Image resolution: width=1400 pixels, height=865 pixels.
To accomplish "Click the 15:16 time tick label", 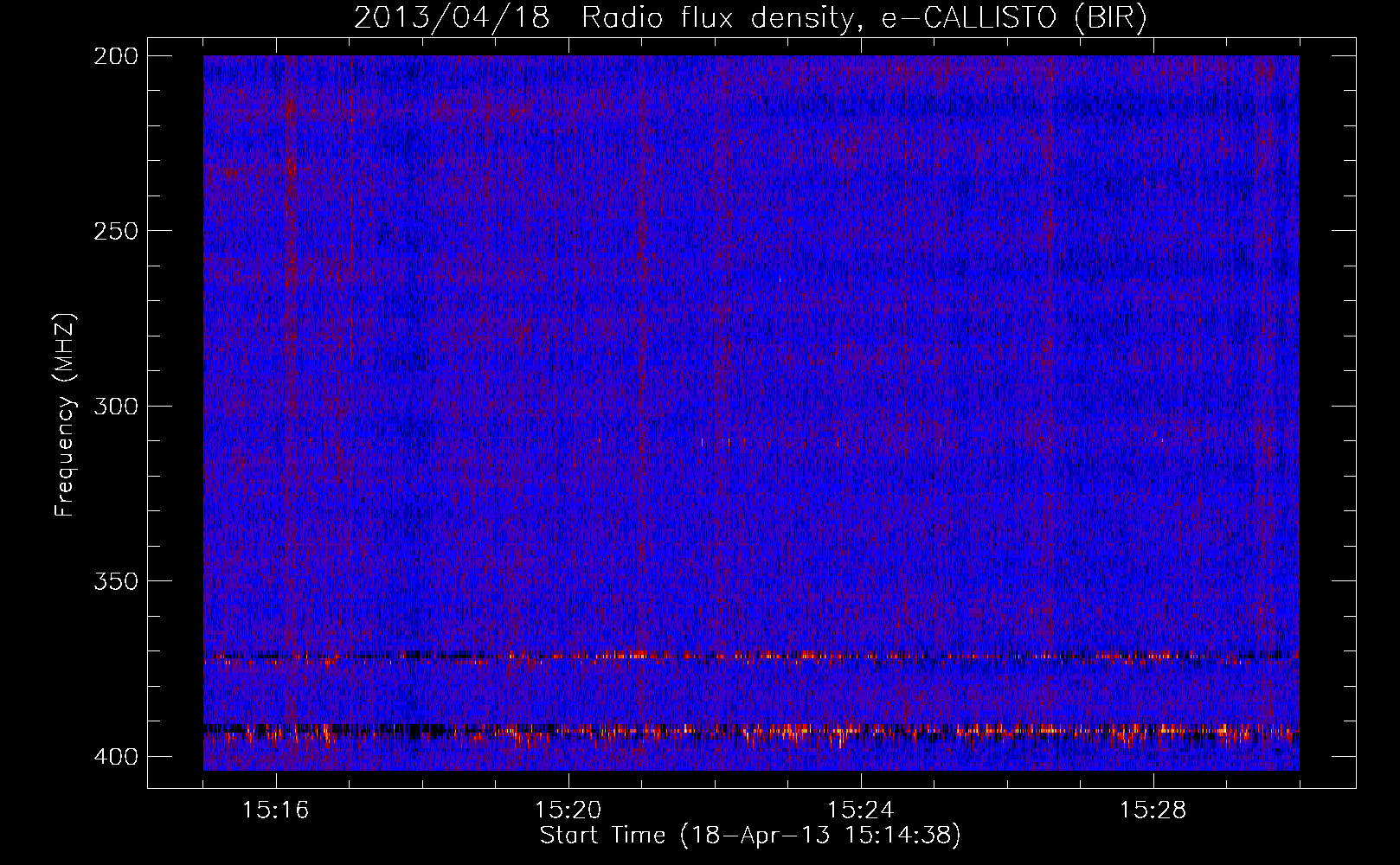I will pyautogui.click(x=276, y=810).
